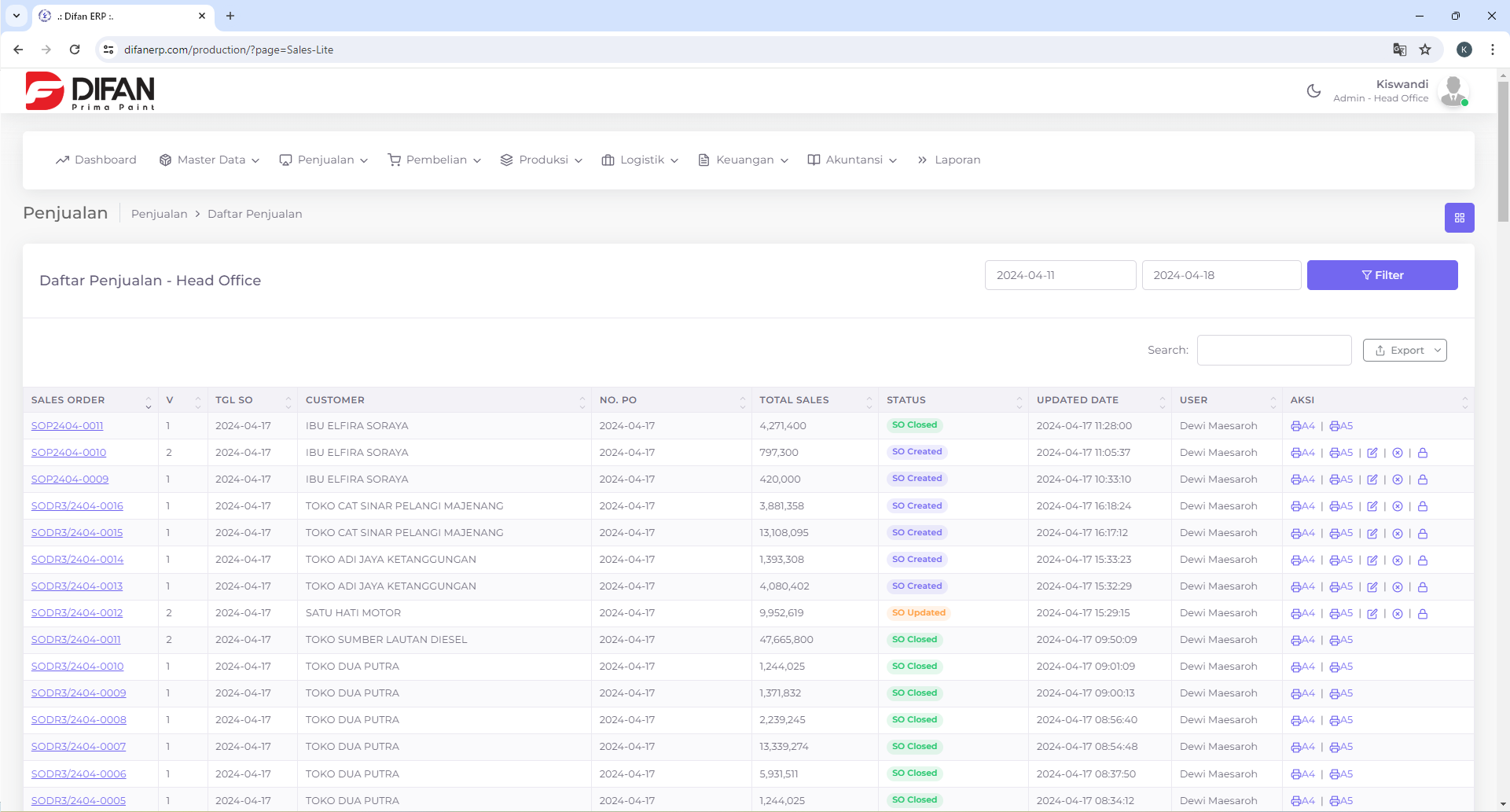Sort by the Total Sales column
1510x812 pixels.
click(x=814, y=400)
